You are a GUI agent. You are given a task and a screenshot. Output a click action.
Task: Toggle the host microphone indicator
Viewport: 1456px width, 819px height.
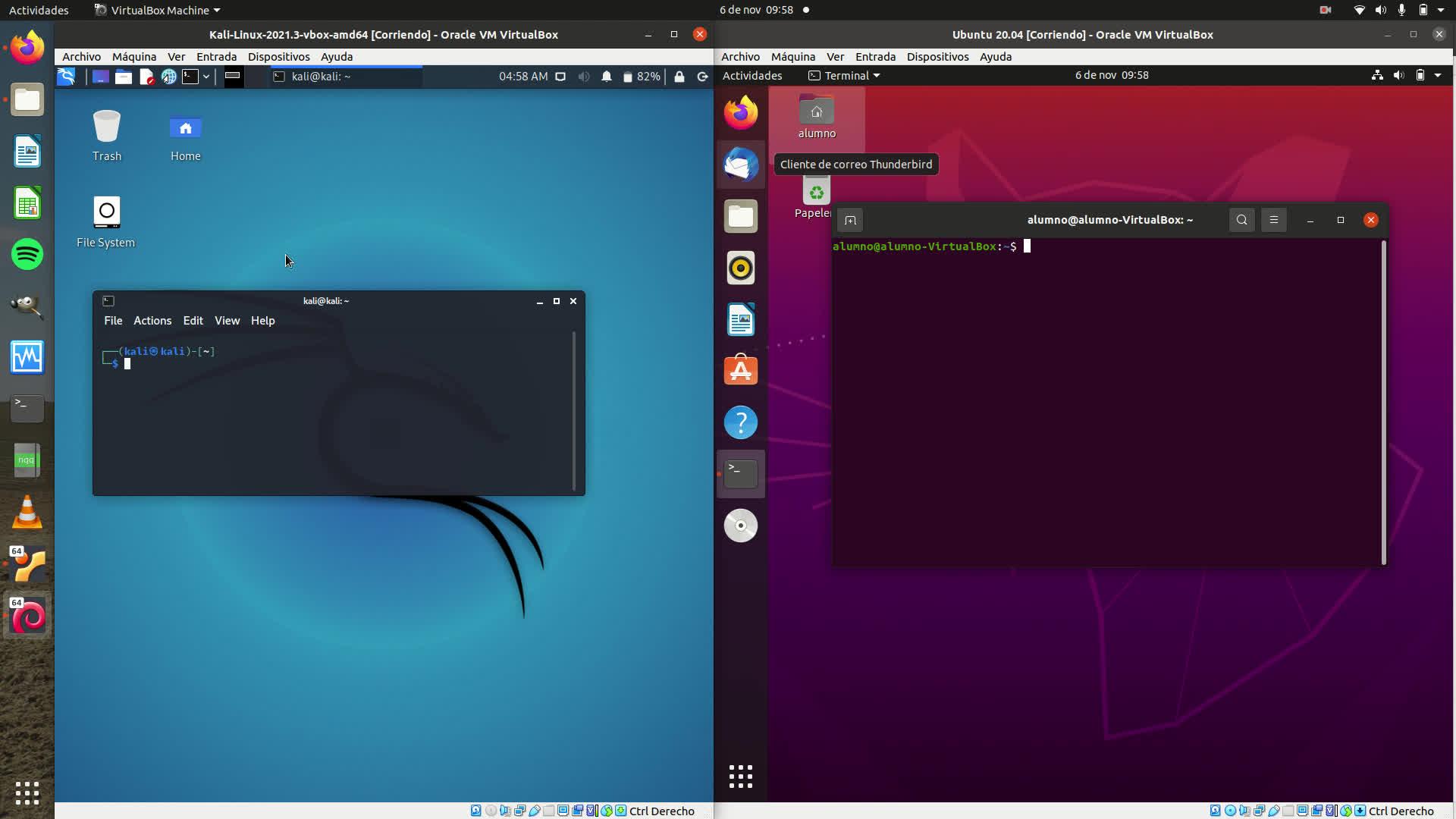pos(1401,10)
